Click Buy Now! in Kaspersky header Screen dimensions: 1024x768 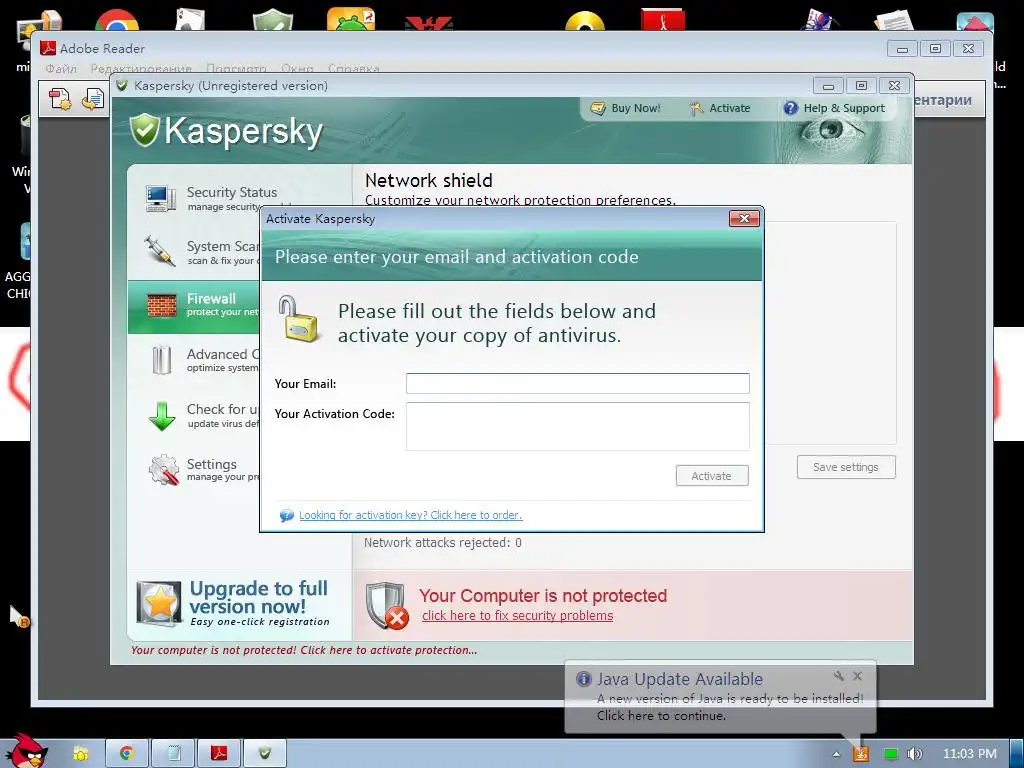coord(625,108)
